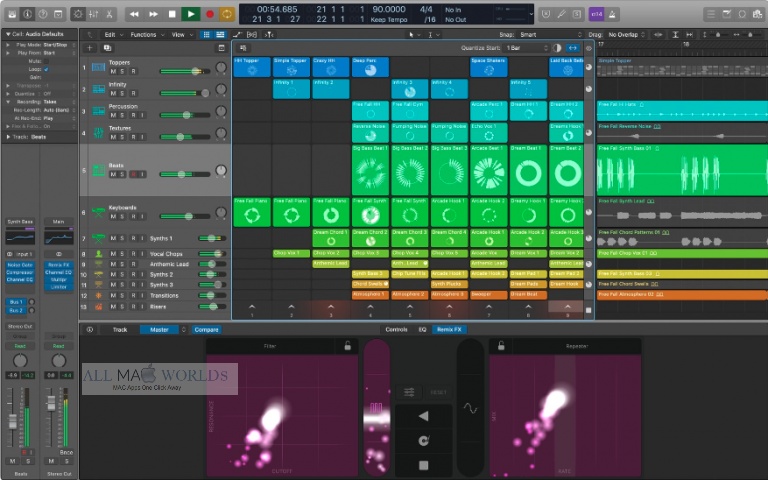Open the Library button in control bar
768x480 pixels.
point(12,14)
